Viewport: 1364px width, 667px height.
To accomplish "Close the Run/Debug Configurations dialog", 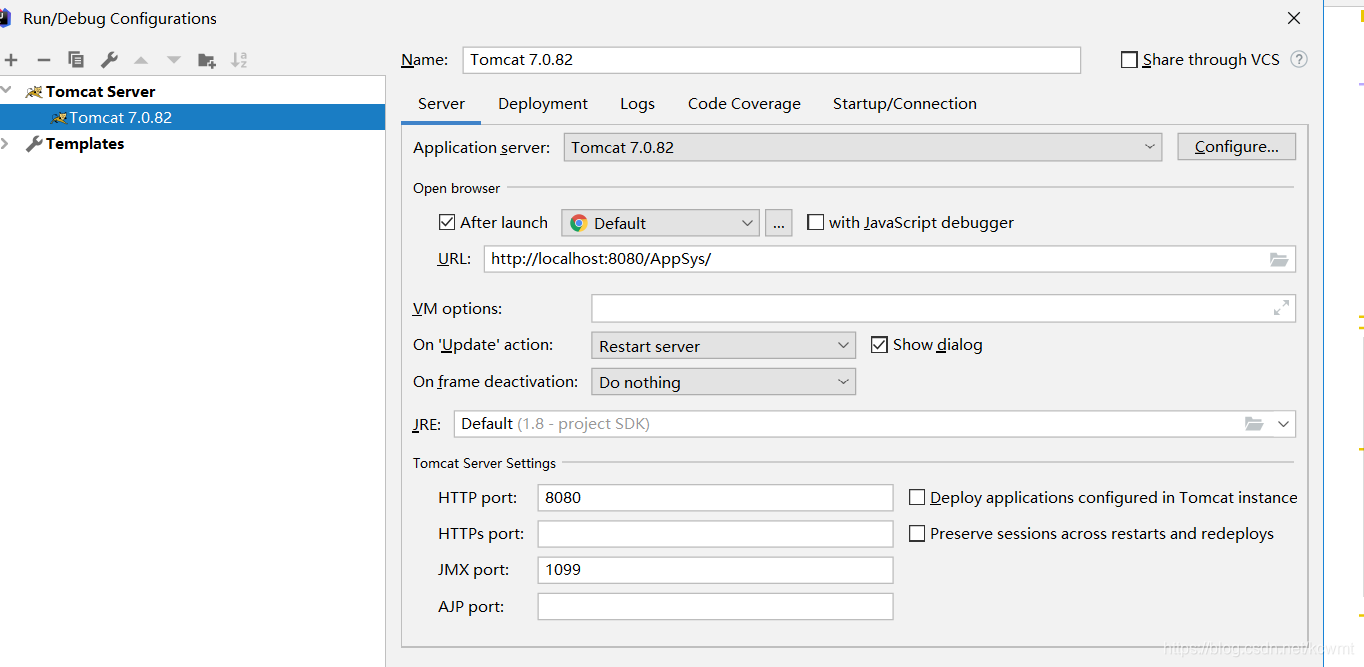I will tap(1294, 18).
